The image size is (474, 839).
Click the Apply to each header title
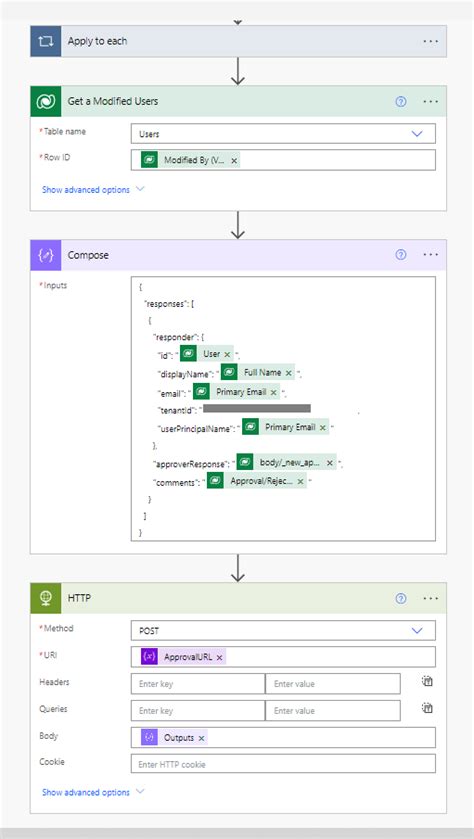click(97, 41)
